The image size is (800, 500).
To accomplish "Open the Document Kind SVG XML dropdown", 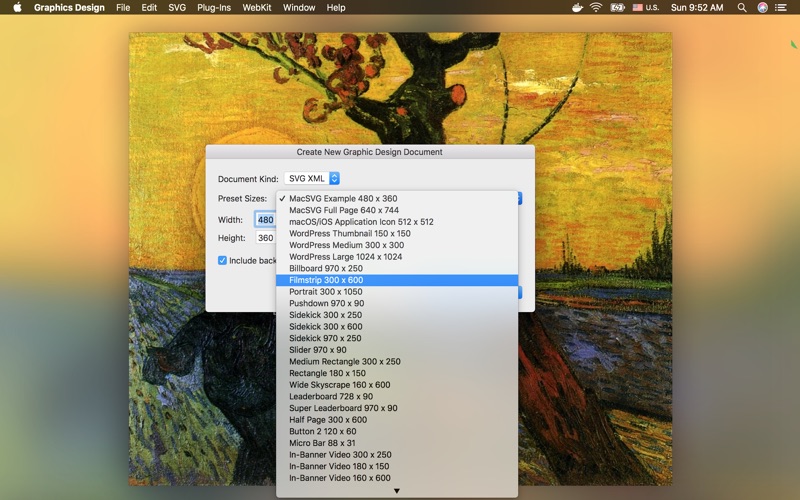I will pyautogui.click(x=312, y=179).
